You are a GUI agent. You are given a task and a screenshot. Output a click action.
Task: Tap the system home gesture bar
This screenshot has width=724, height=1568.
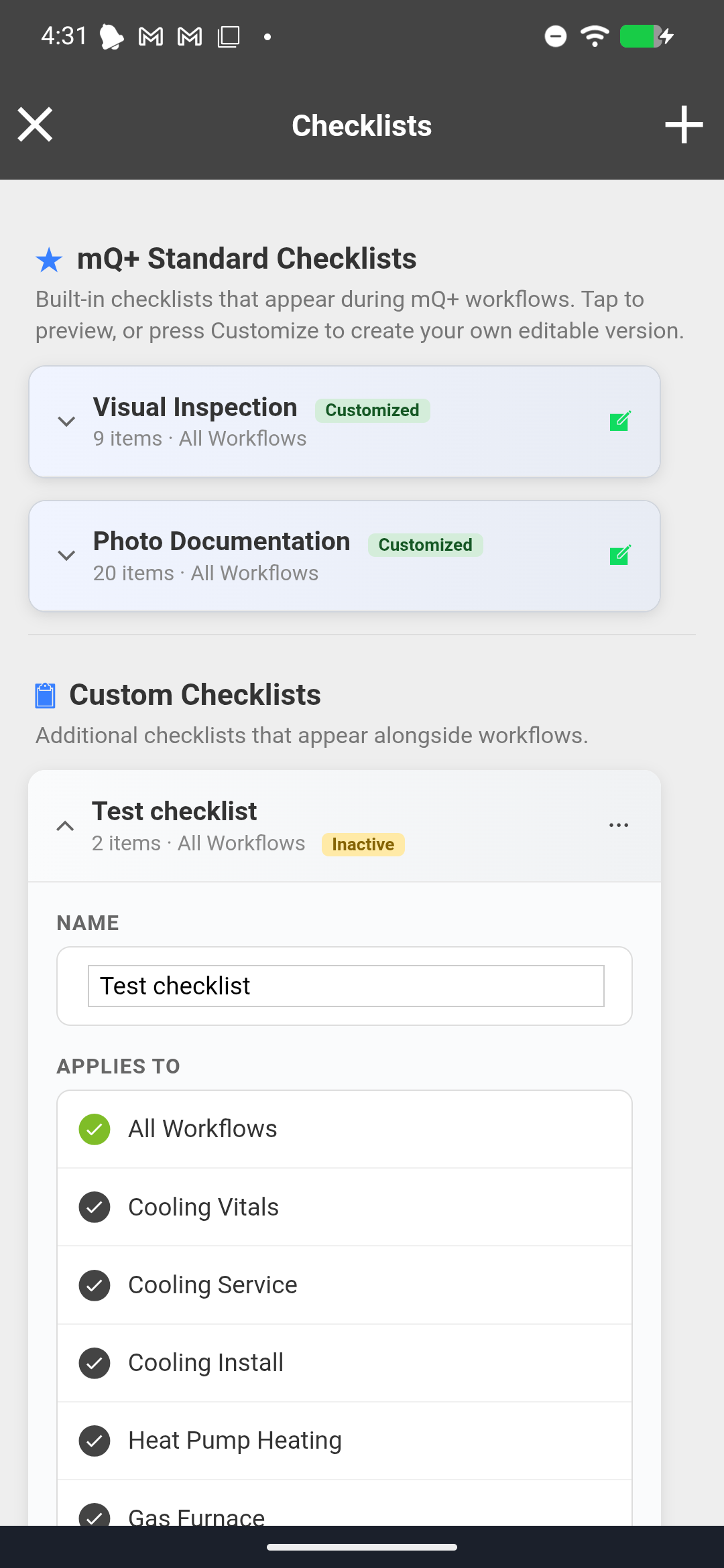pos(362,1547)
